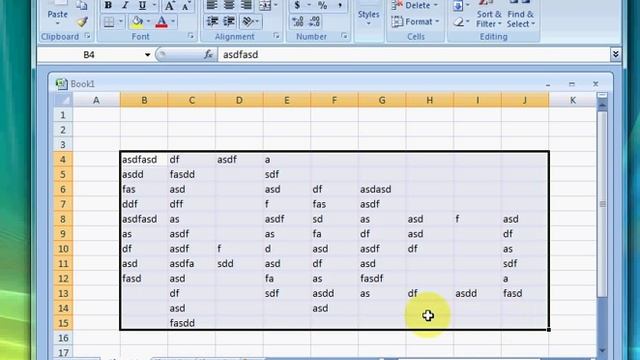This screenshot has width=640, height=360.
Task: Click the split box above scrollbar
Action: pyautogui.click(x=602, y=96)
